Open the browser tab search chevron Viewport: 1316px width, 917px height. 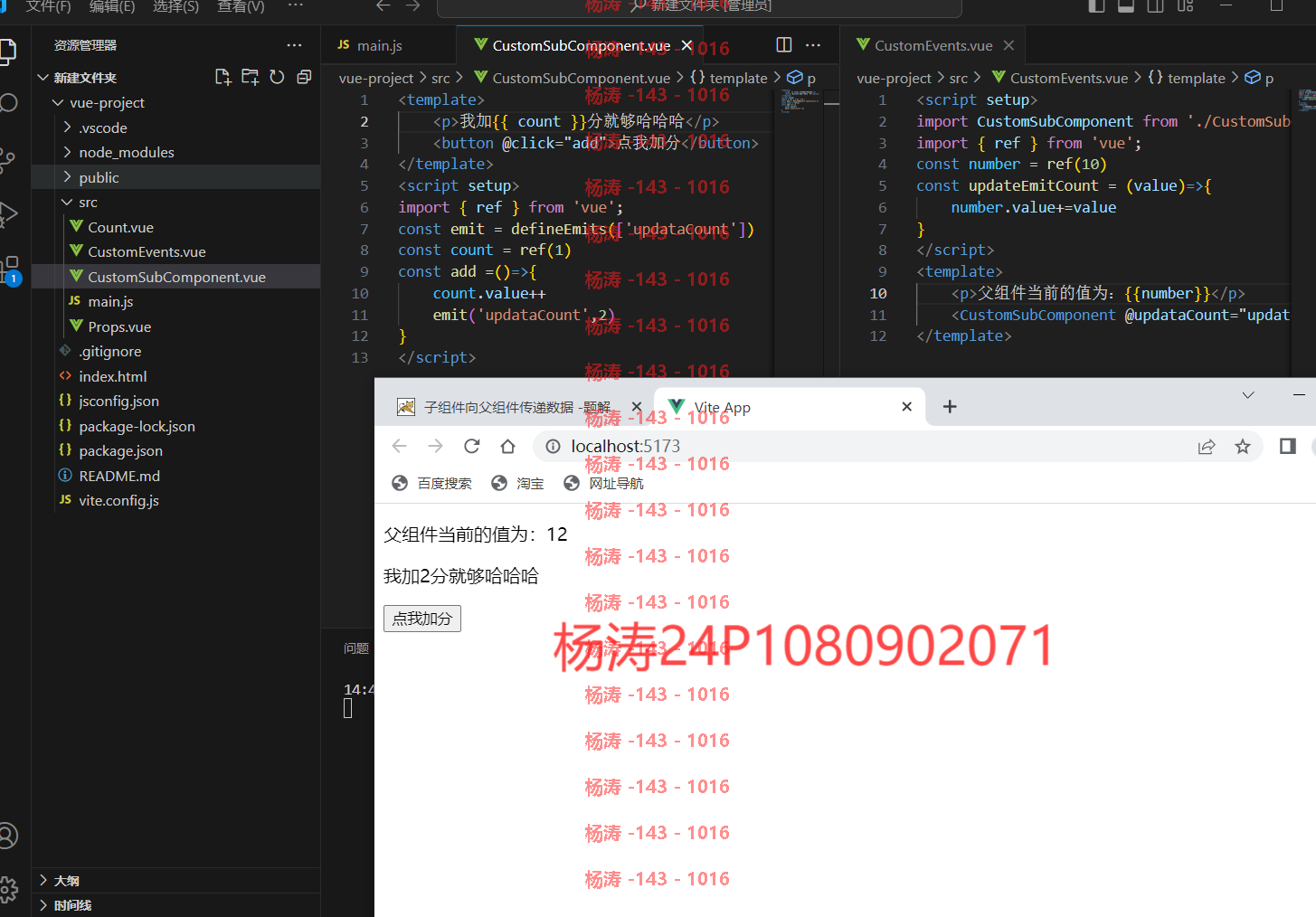(1248, 395)
